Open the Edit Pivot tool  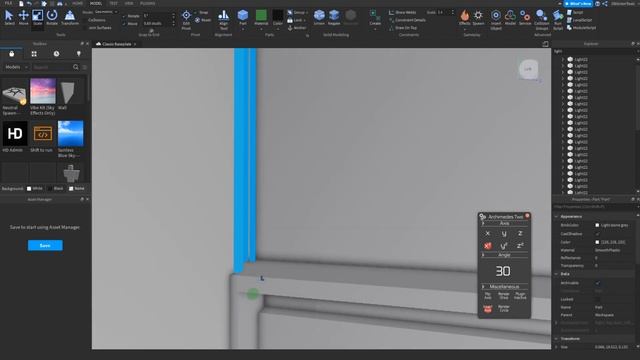tap(186, 20)
